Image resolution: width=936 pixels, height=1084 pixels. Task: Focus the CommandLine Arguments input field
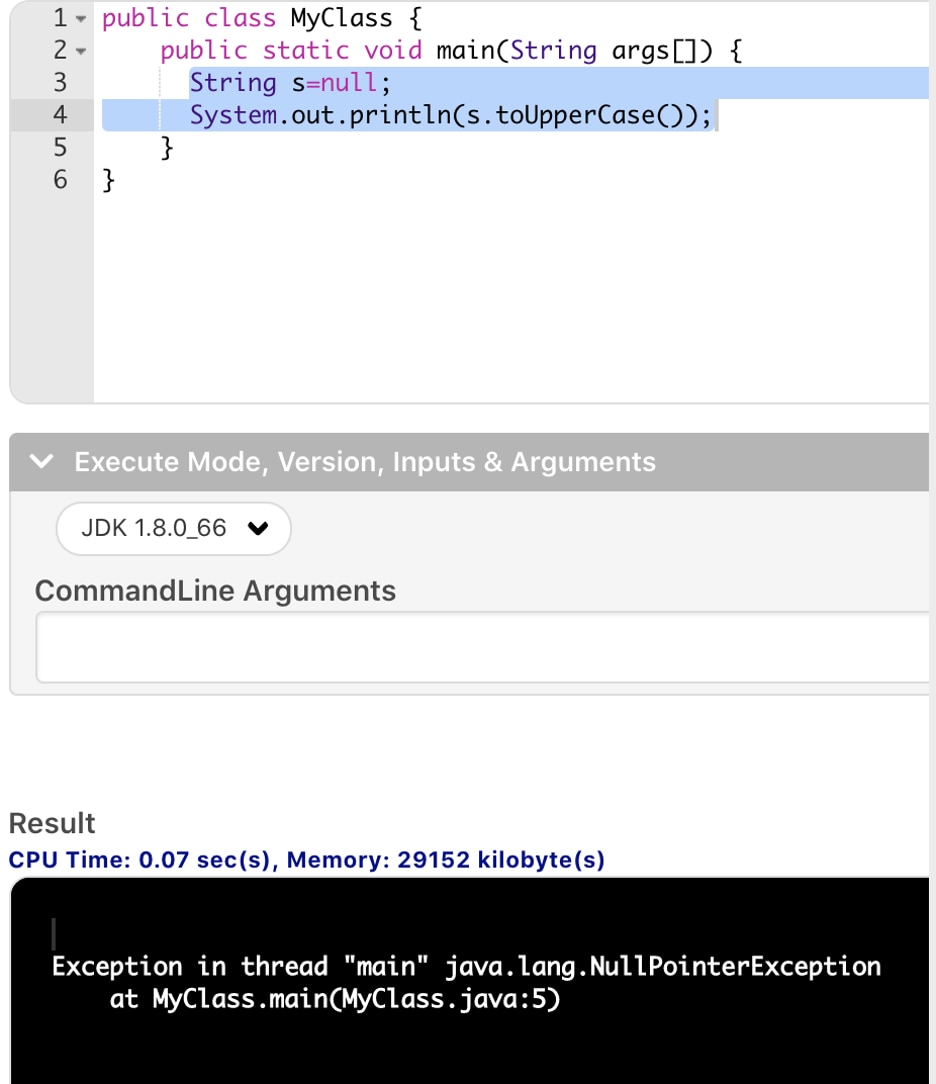[482, 648]
